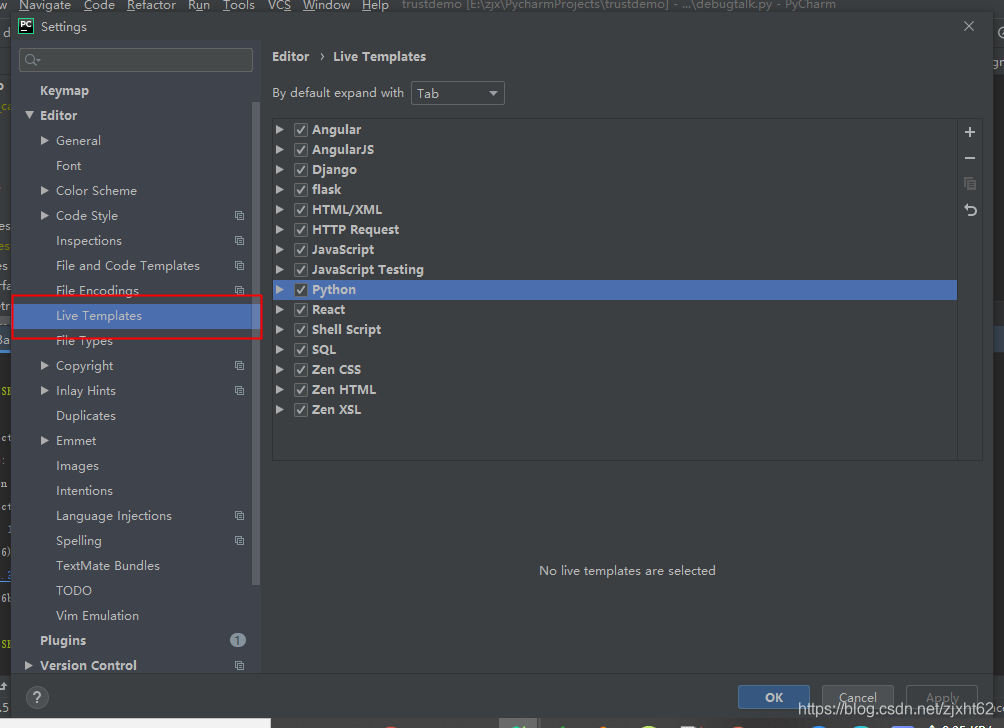The height and width of the screenshot is (728, 1004).
Task: Disable the Django template group
Action: (x=300, y=169)
